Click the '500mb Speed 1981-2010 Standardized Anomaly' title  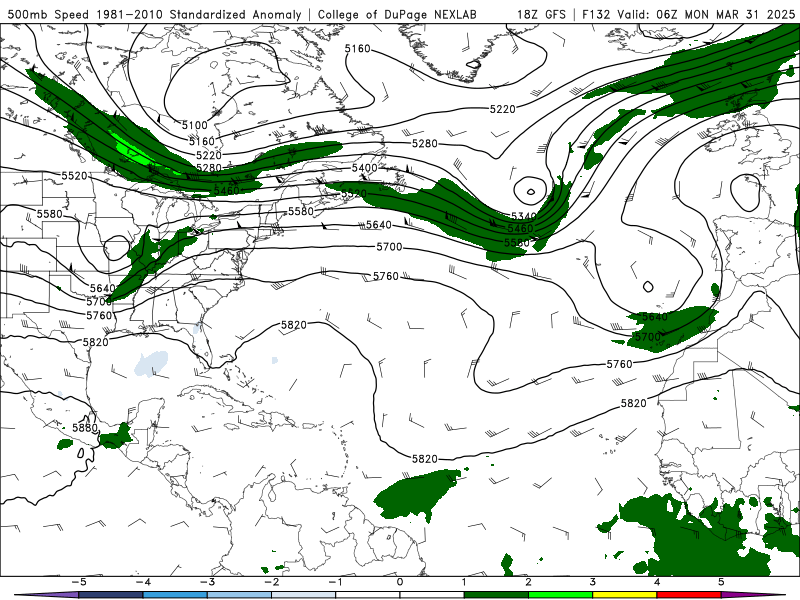(x=154, y=14)
